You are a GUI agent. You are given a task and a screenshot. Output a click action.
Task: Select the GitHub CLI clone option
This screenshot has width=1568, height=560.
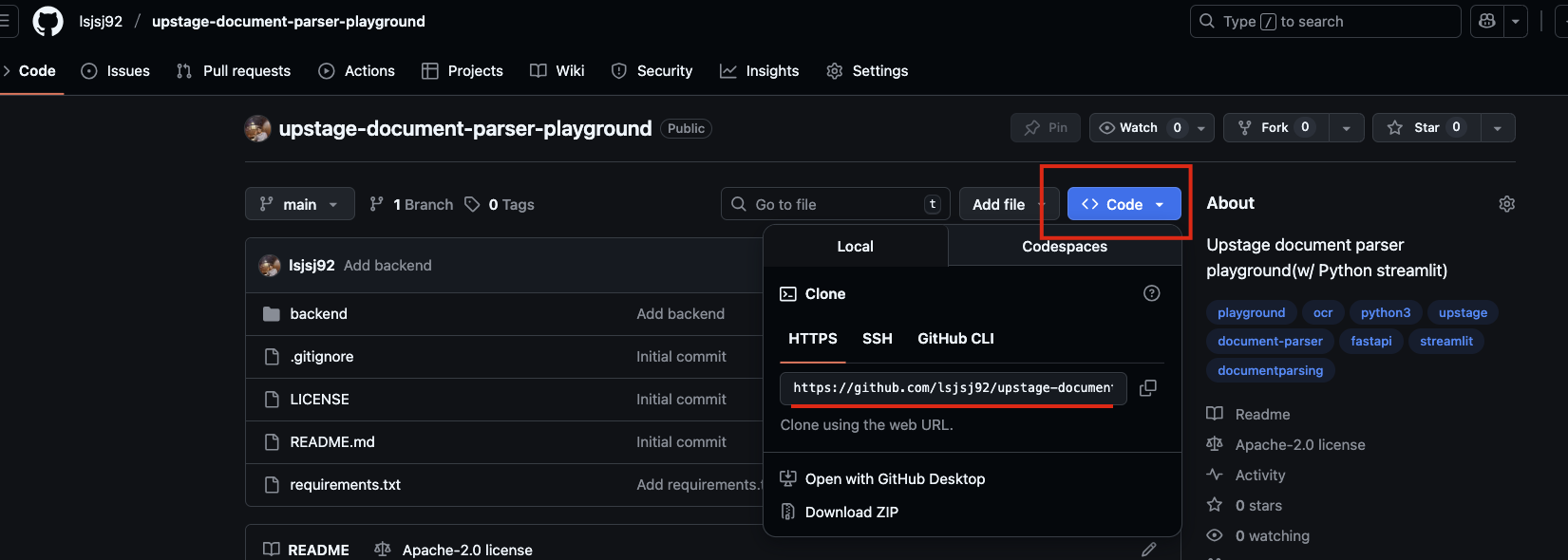[x=955, y=339]
